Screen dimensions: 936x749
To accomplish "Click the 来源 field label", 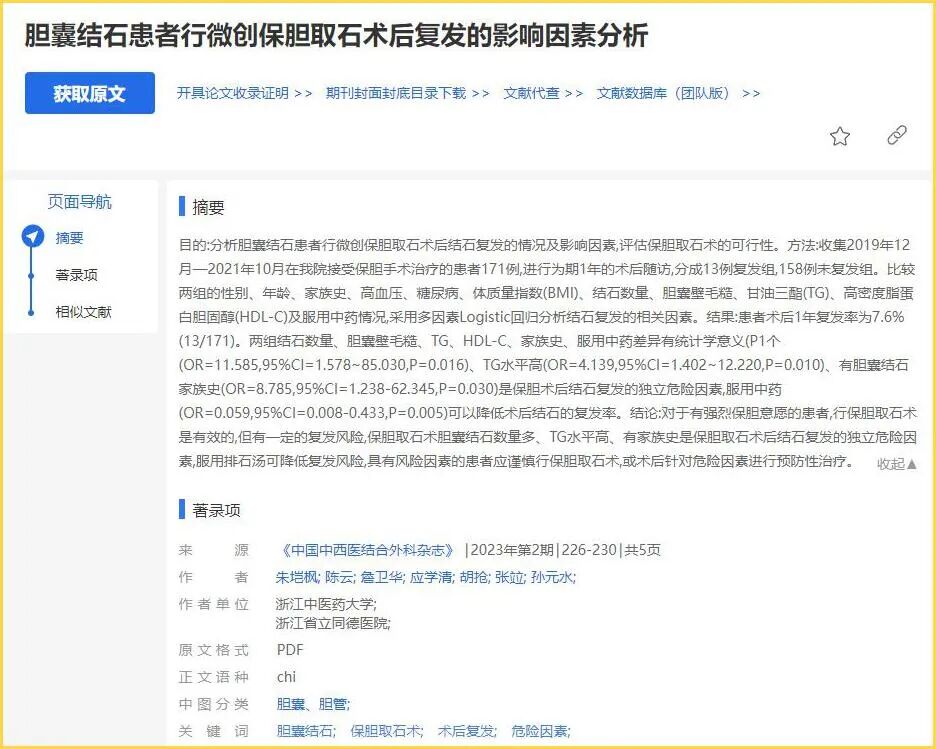I will click(x=213, y=550).
